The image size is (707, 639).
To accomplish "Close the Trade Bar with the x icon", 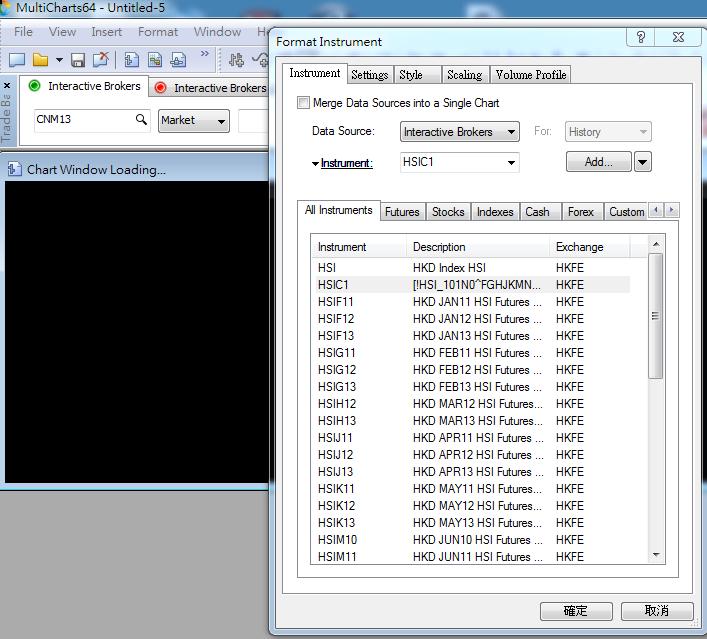I will coord(7,85).
